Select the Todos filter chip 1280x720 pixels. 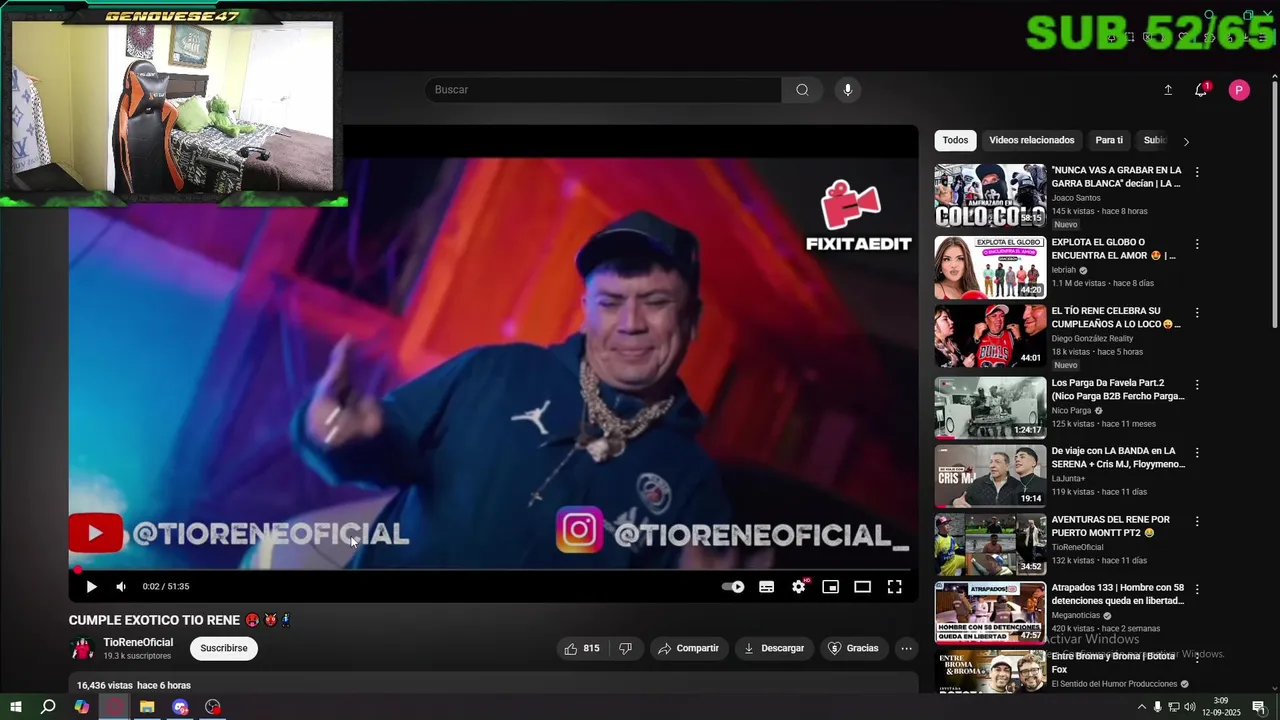coord(955,141)
